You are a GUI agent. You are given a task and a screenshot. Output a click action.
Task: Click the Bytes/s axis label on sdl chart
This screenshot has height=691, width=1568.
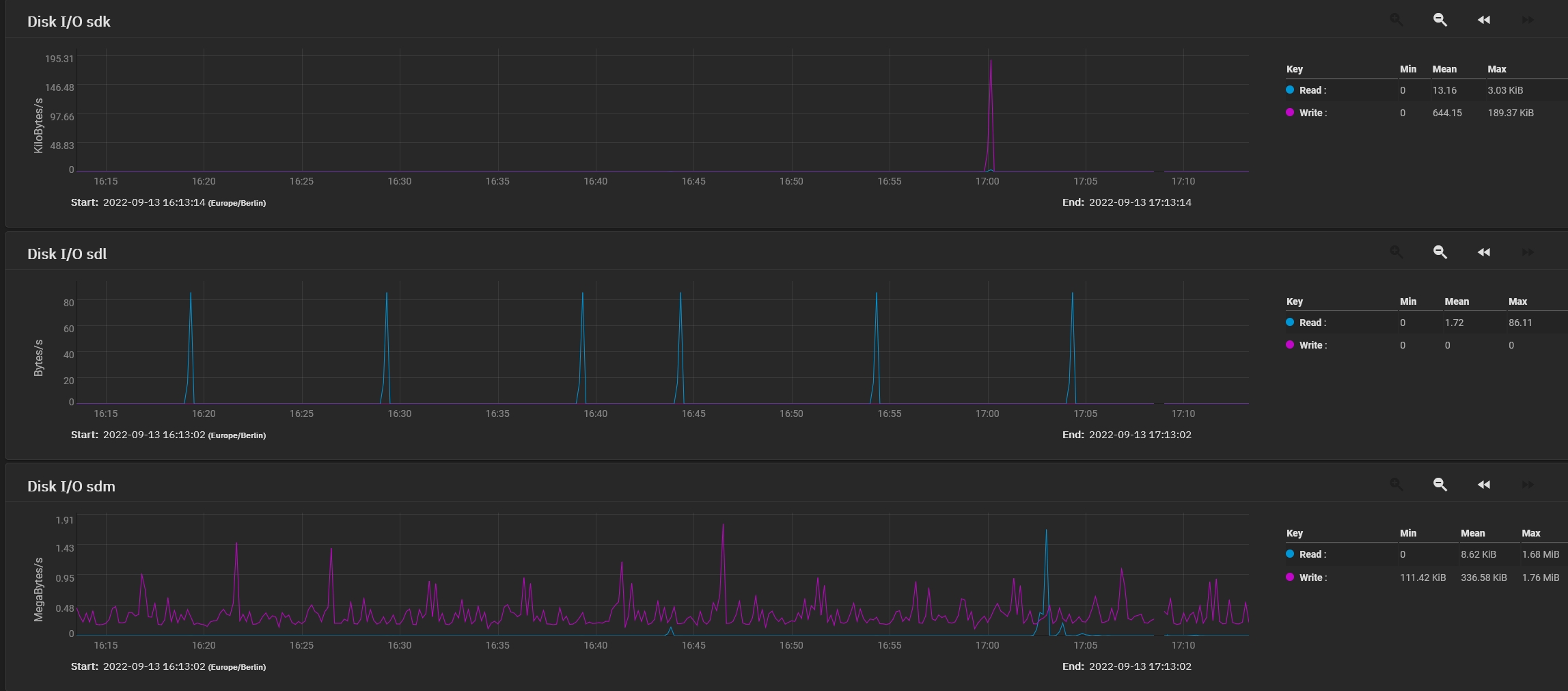[38, 357]
